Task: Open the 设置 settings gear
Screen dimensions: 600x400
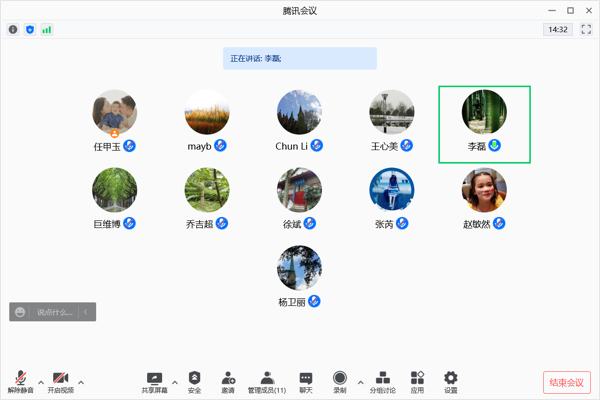Action: click(451, 381)
